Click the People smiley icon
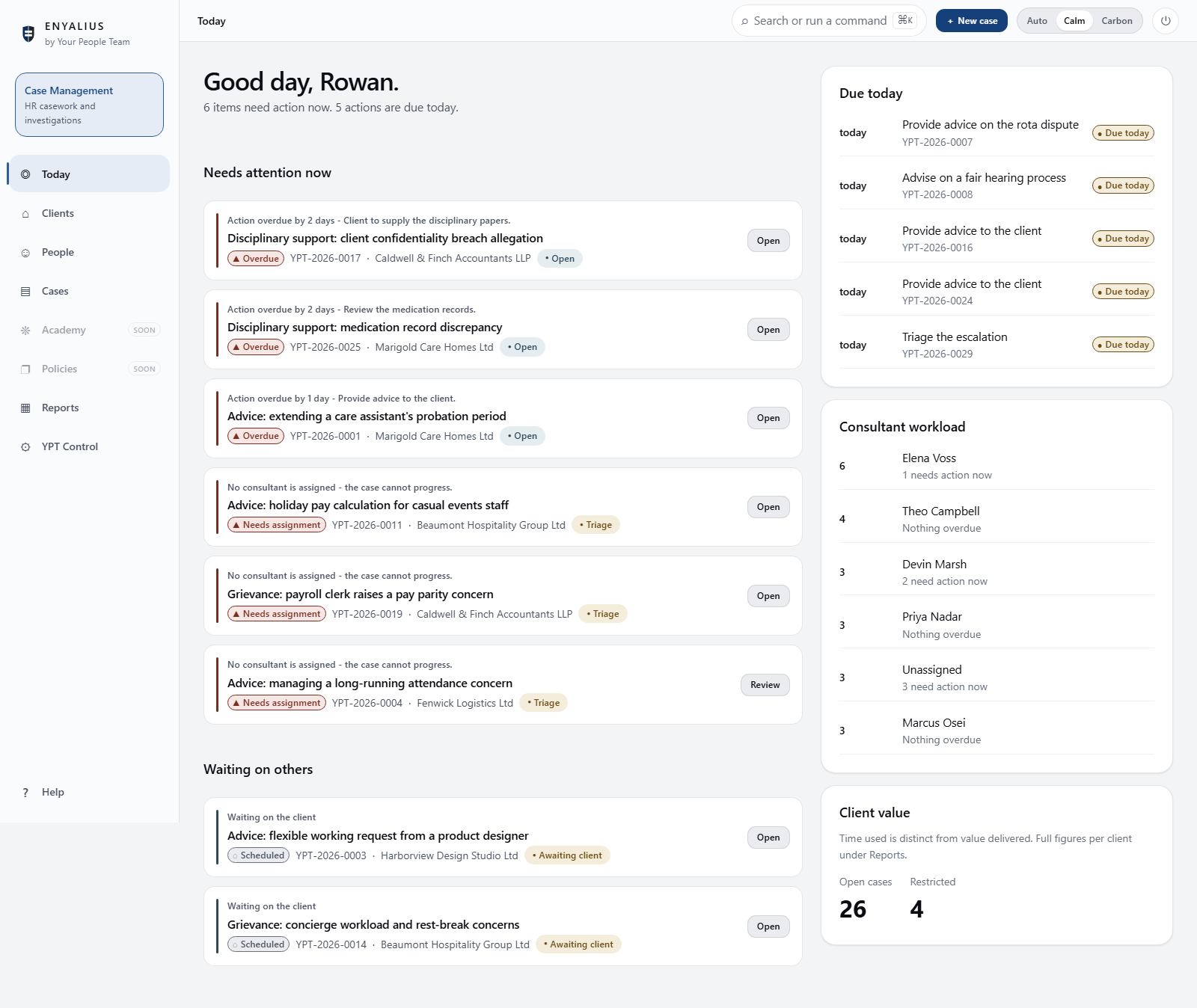This screenshot has height=1008, width=1197. pyautogui.click(x=25, y=253)
